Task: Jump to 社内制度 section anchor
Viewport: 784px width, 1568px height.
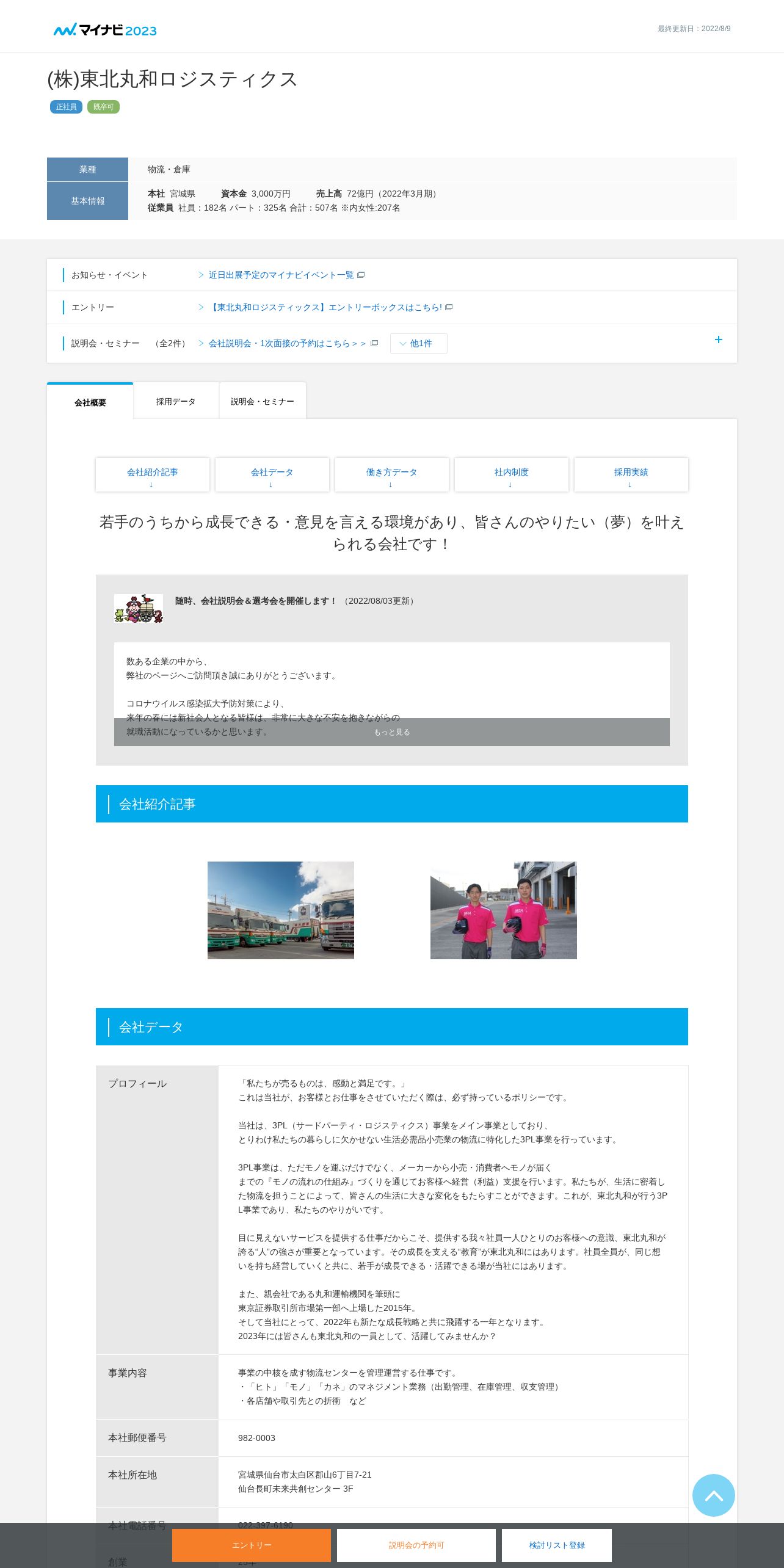Action: (512, 475)
